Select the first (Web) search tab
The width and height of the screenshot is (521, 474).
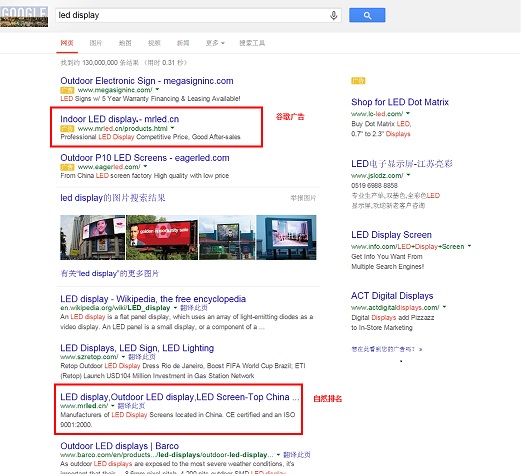click(67, 43)
